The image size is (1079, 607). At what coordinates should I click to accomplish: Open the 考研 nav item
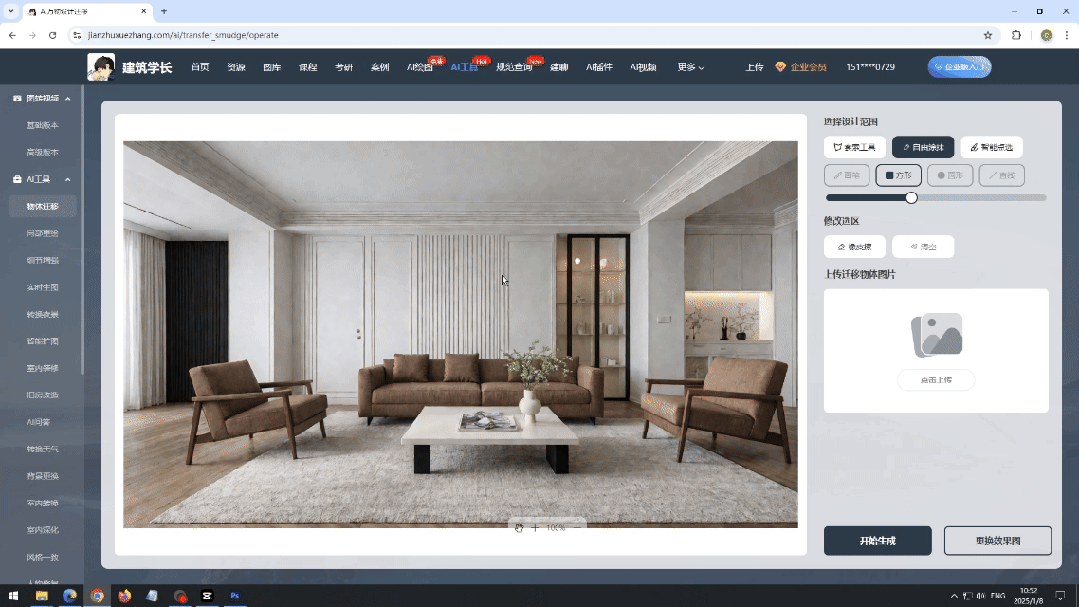pos(344,67)
